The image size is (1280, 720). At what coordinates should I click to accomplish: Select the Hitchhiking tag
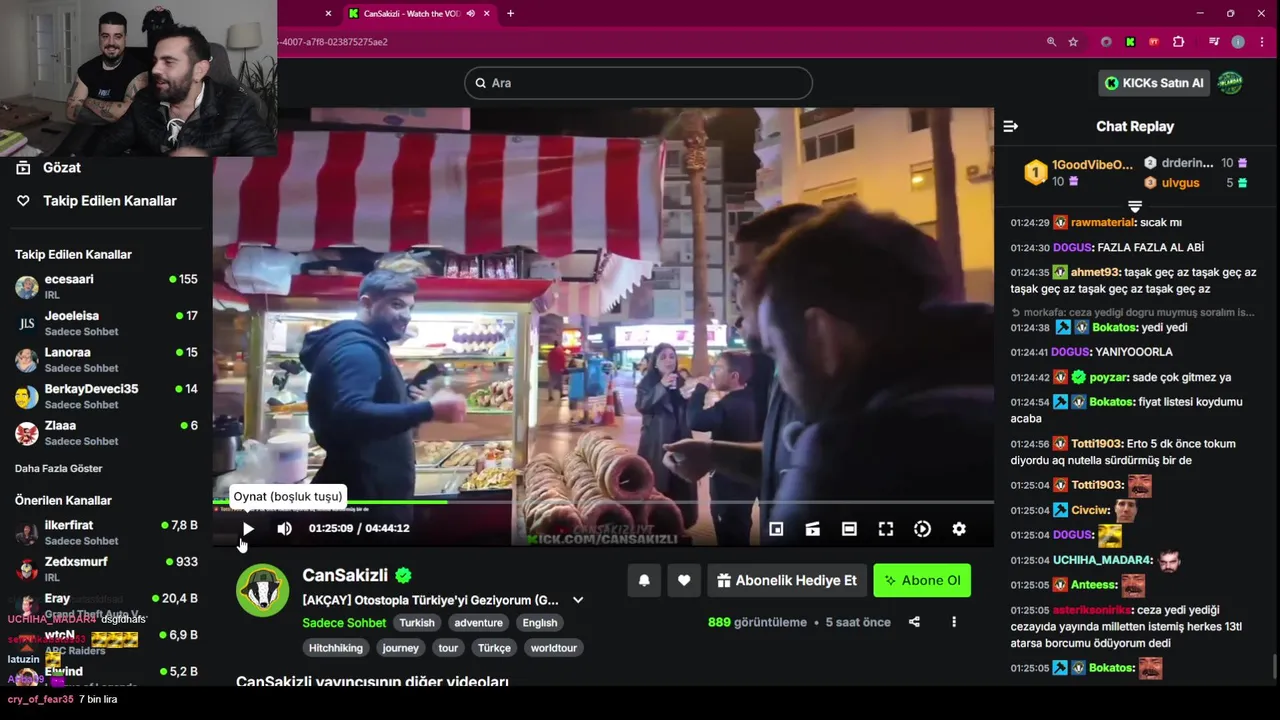point(336,648)
